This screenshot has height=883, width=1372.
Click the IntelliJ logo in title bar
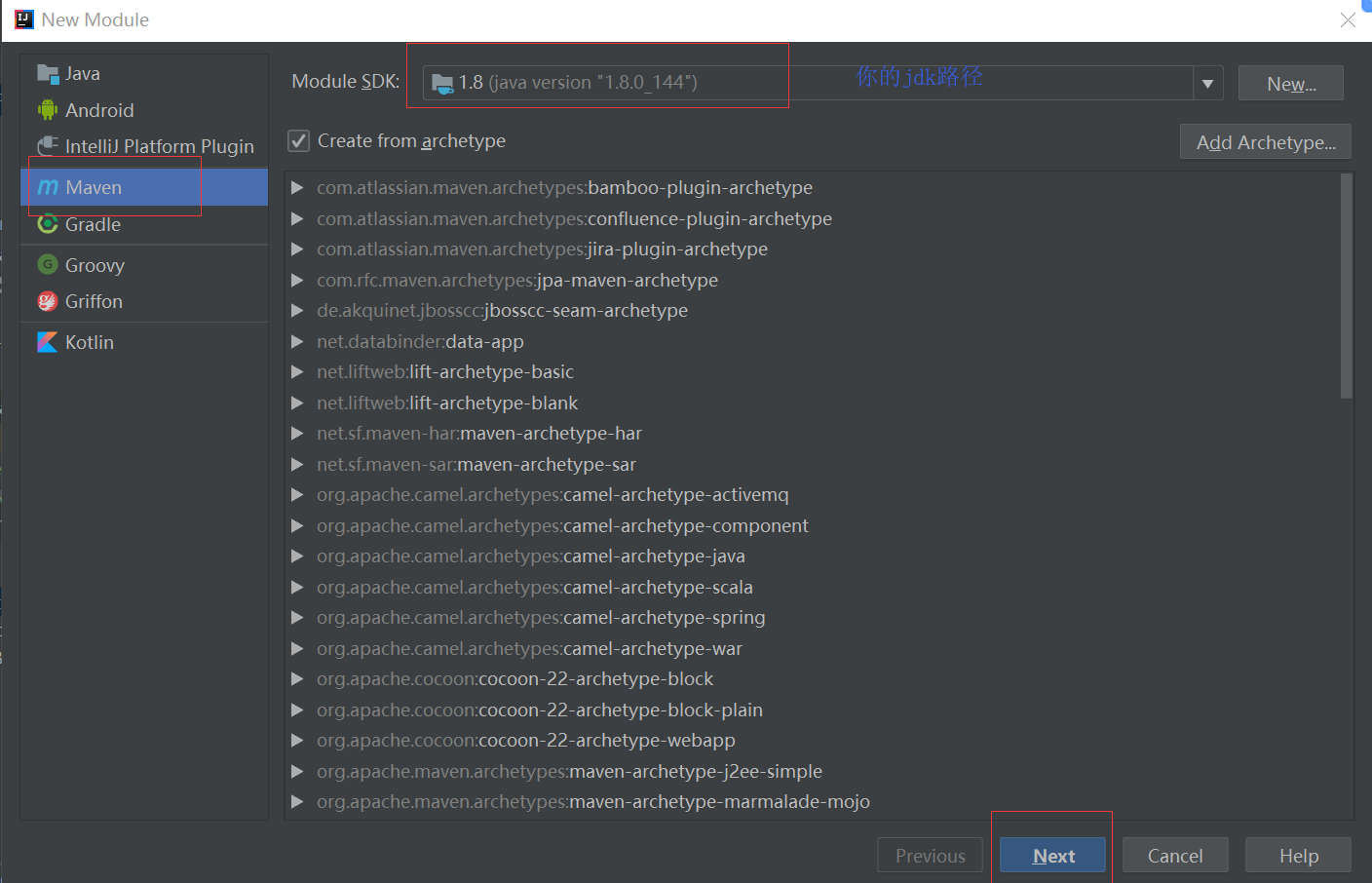[24, 19]
